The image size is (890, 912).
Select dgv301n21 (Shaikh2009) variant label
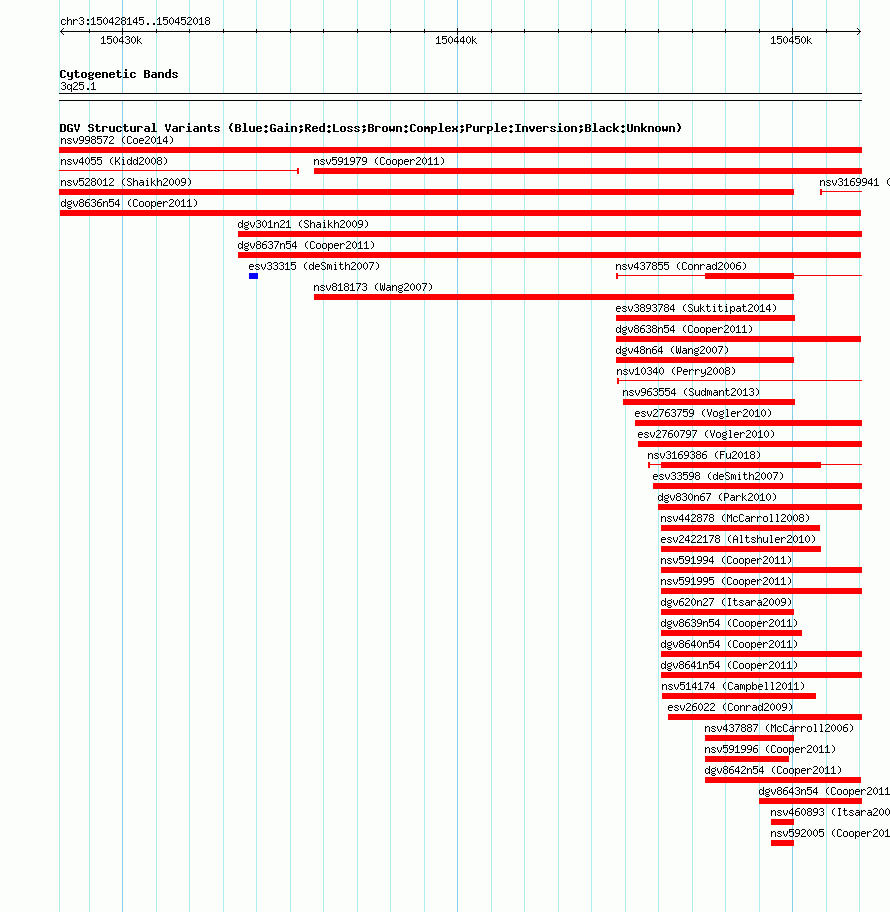303,224
